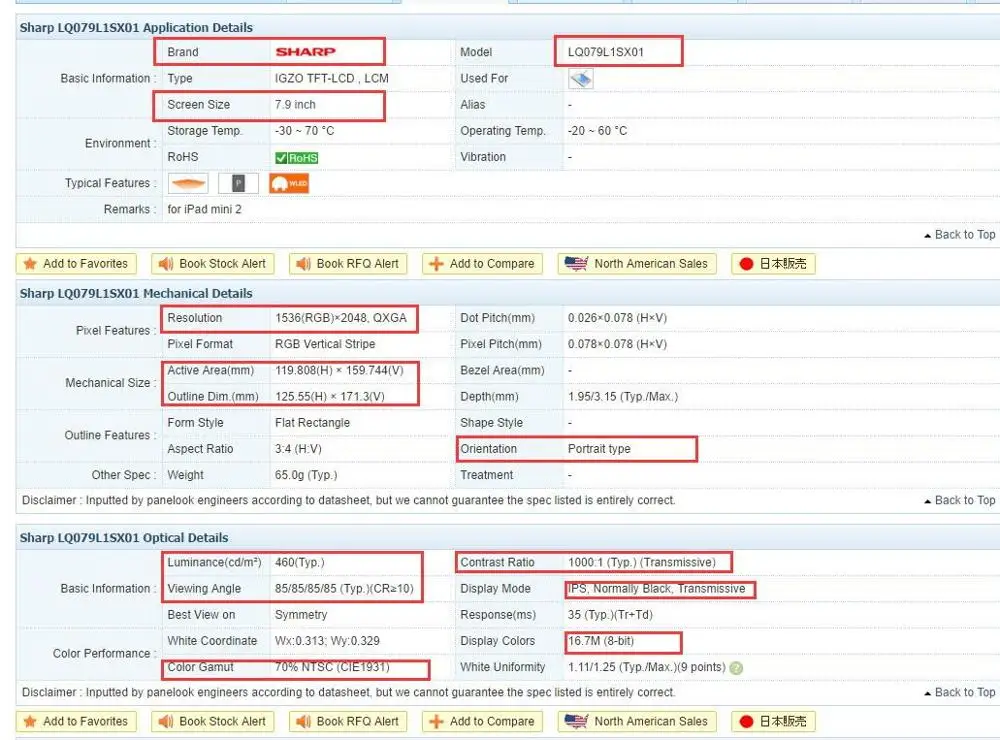The image size is (1000, 740).
Task: Click the 119.808(H) × 159.744(V) active area value
Action: click(x=339, y=370)
